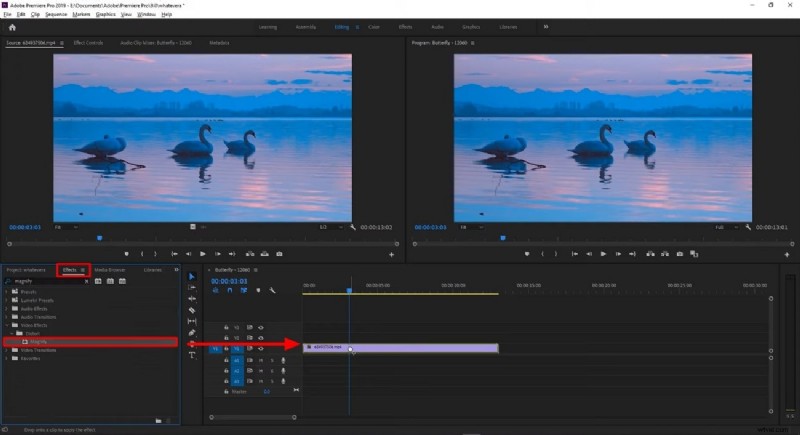Image resolution: width=800 pixels, height=435 pixels.
Task: Select the Pen tool
Action: coord(192,332)
